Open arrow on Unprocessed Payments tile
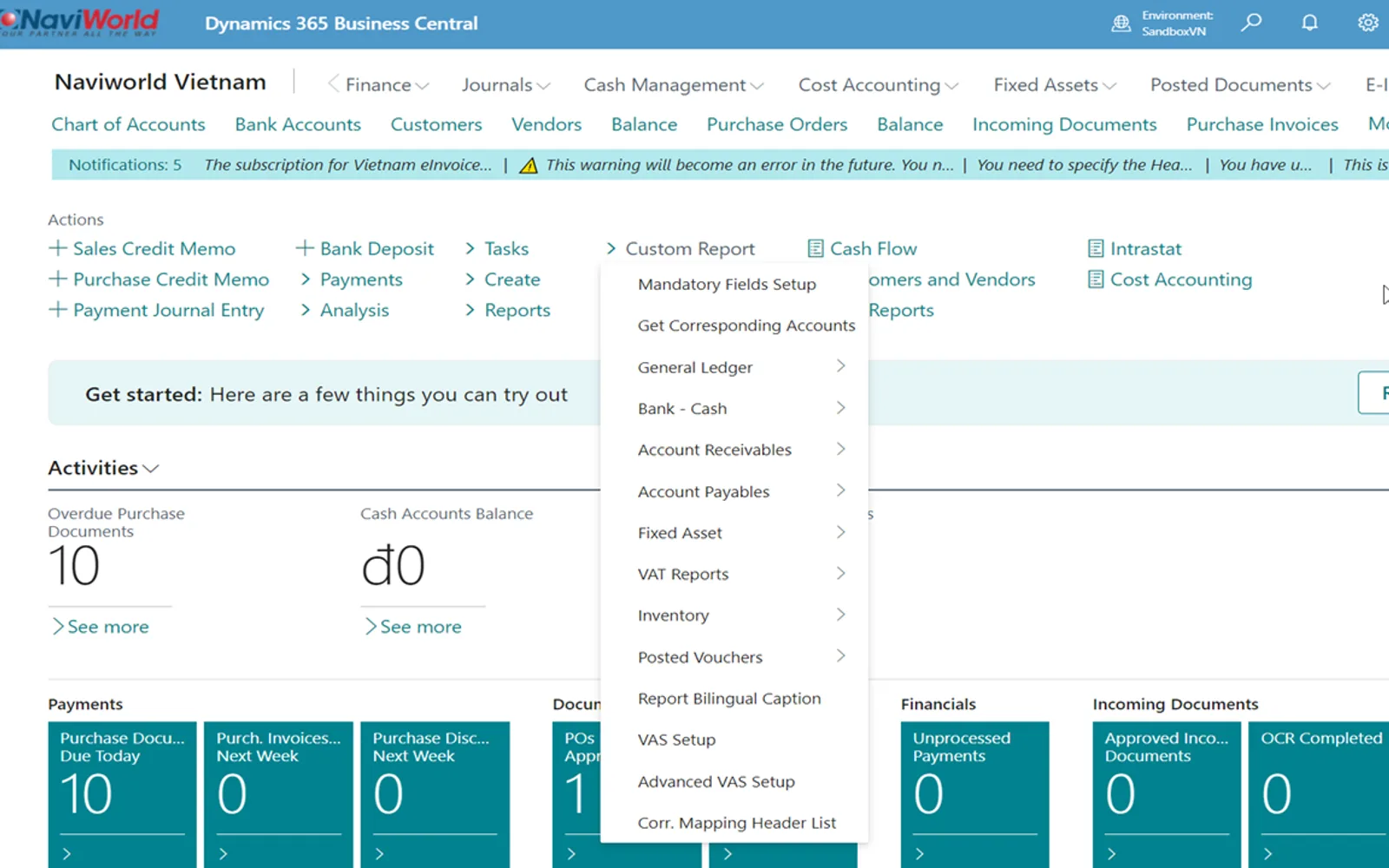 coord(919,854)
